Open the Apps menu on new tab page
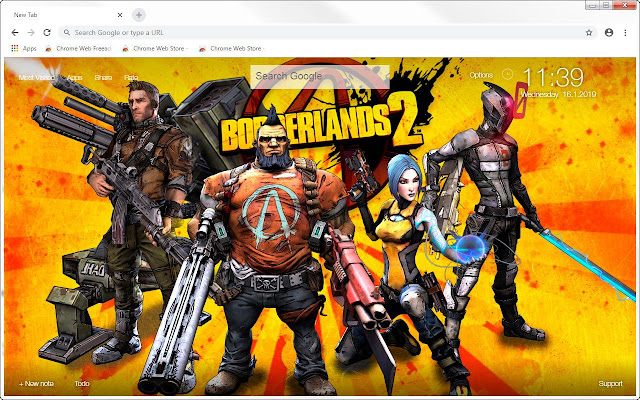 click(75, 78)
